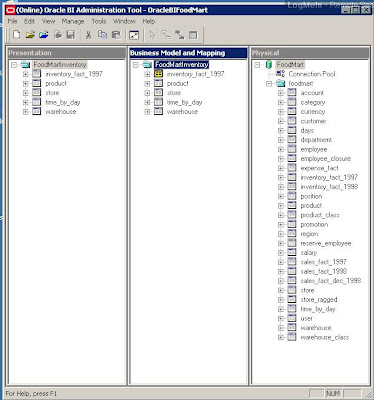
Task: Click the Open Online blue folder icon
Action: point(44,35)
